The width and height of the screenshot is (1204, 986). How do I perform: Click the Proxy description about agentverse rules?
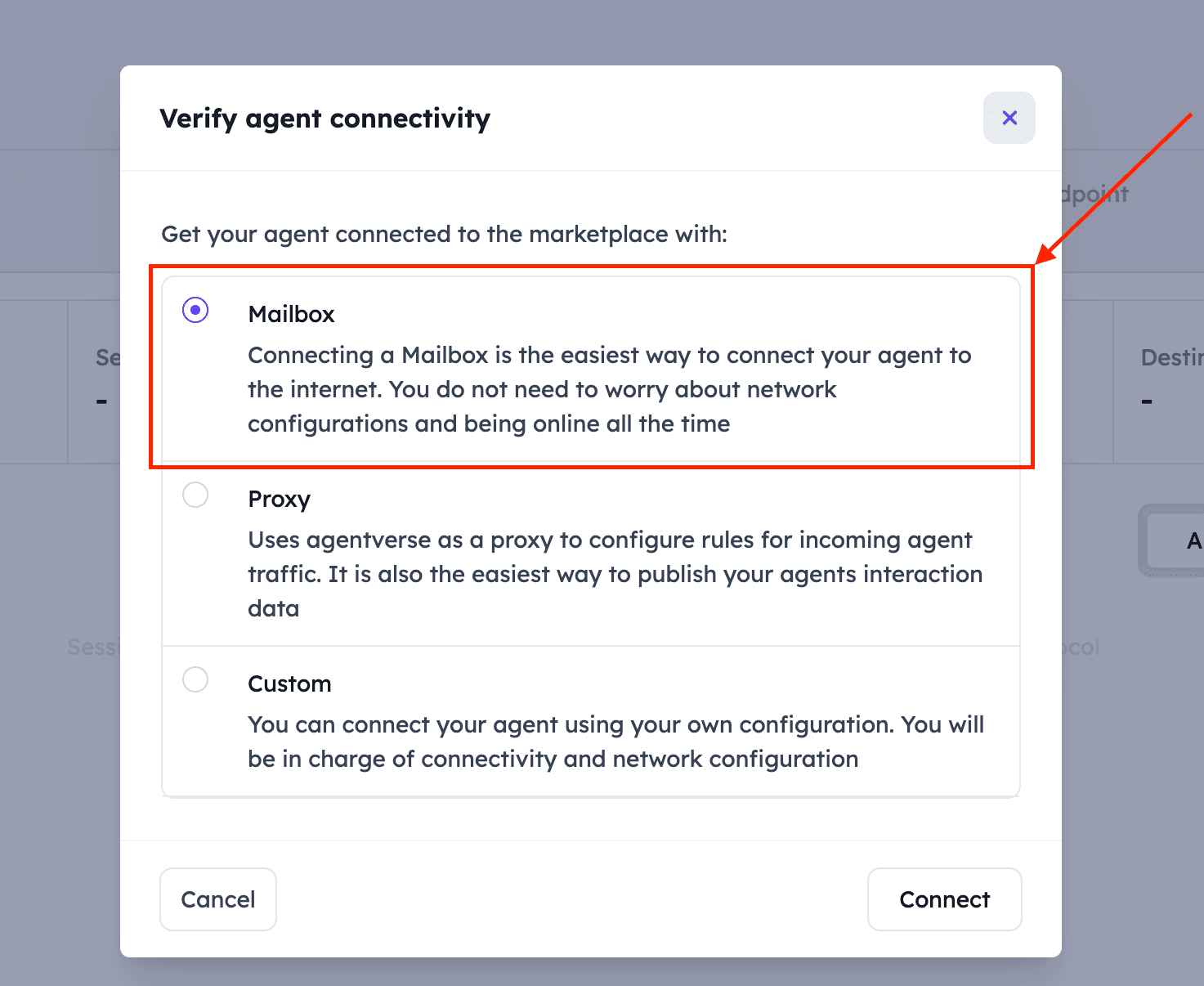point(615,574)
